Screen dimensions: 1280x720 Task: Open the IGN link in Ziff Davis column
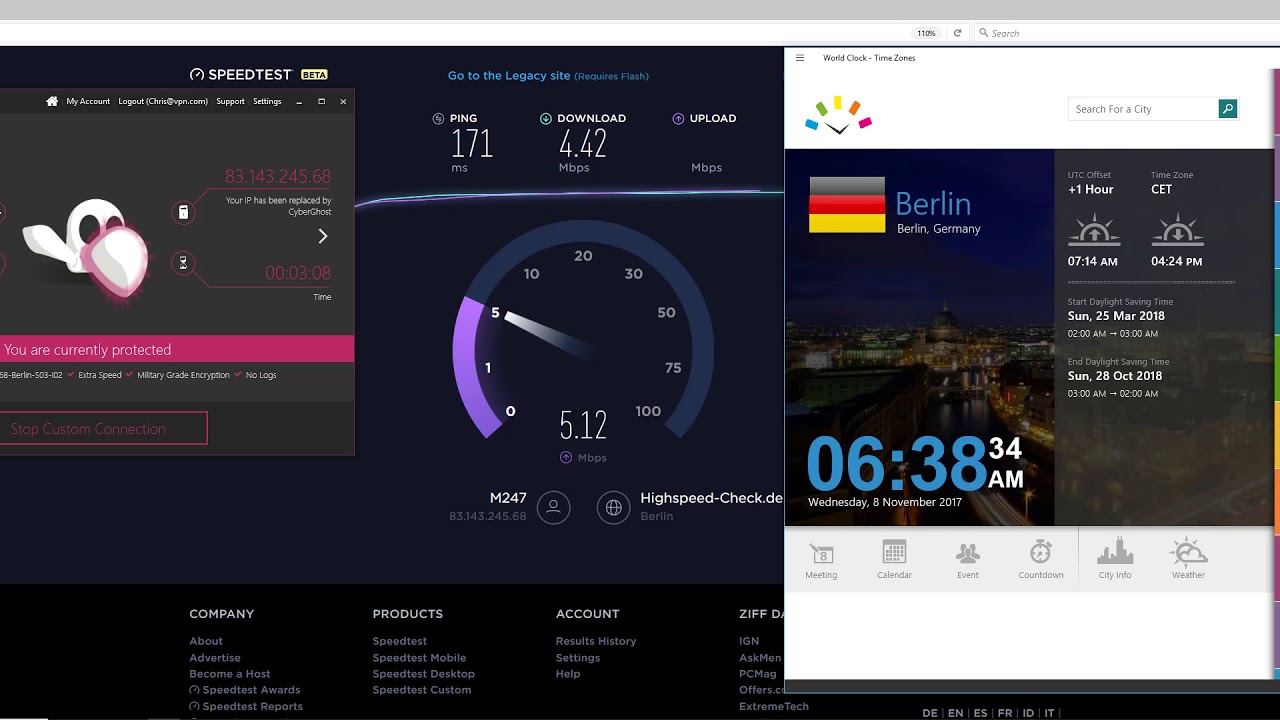[749, 641]
